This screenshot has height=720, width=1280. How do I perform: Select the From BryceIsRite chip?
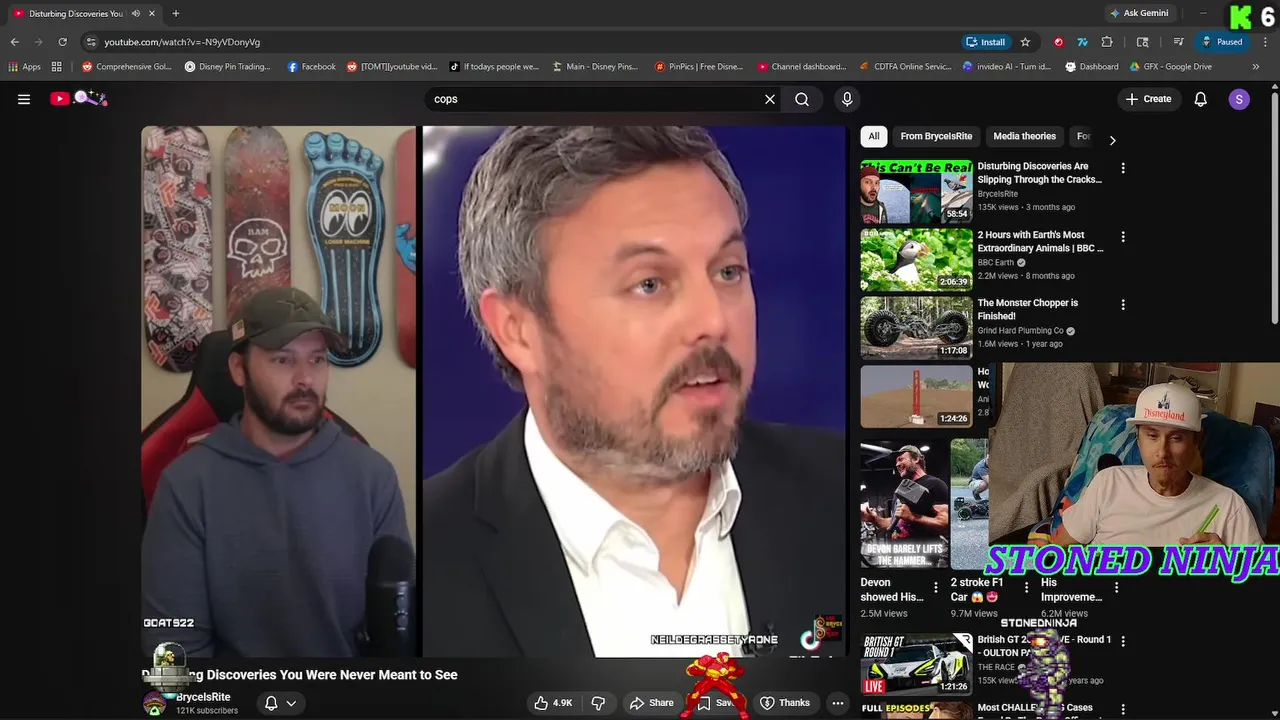click(x=936, y=136)
